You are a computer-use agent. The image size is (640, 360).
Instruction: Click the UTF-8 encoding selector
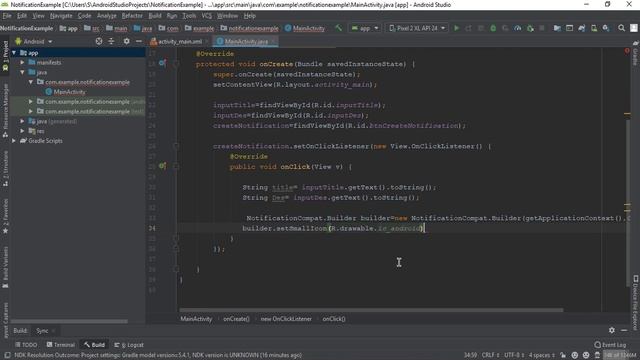pyautogui.click(x=514, y=355)
